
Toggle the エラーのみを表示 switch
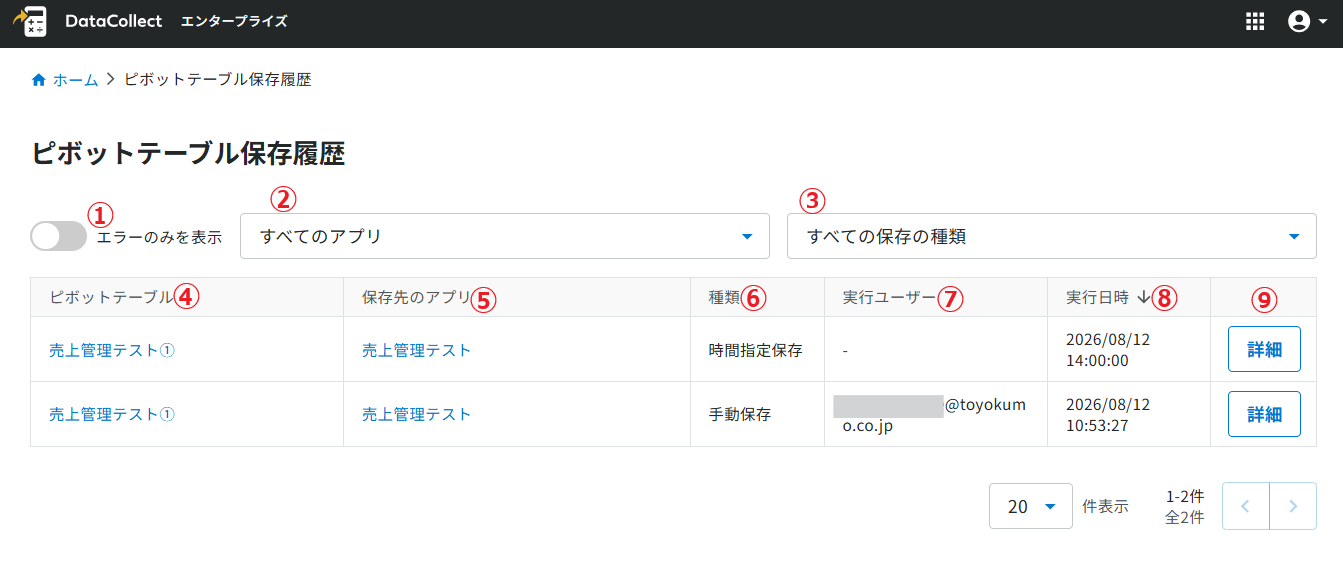[x=59, y=237]
